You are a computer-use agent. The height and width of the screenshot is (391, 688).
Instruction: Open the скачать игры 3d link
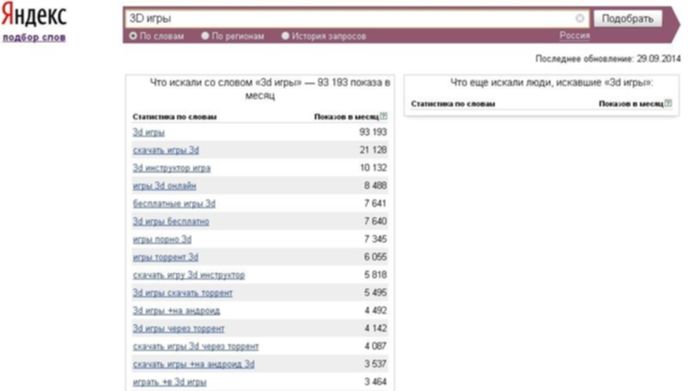coord(166,150)
